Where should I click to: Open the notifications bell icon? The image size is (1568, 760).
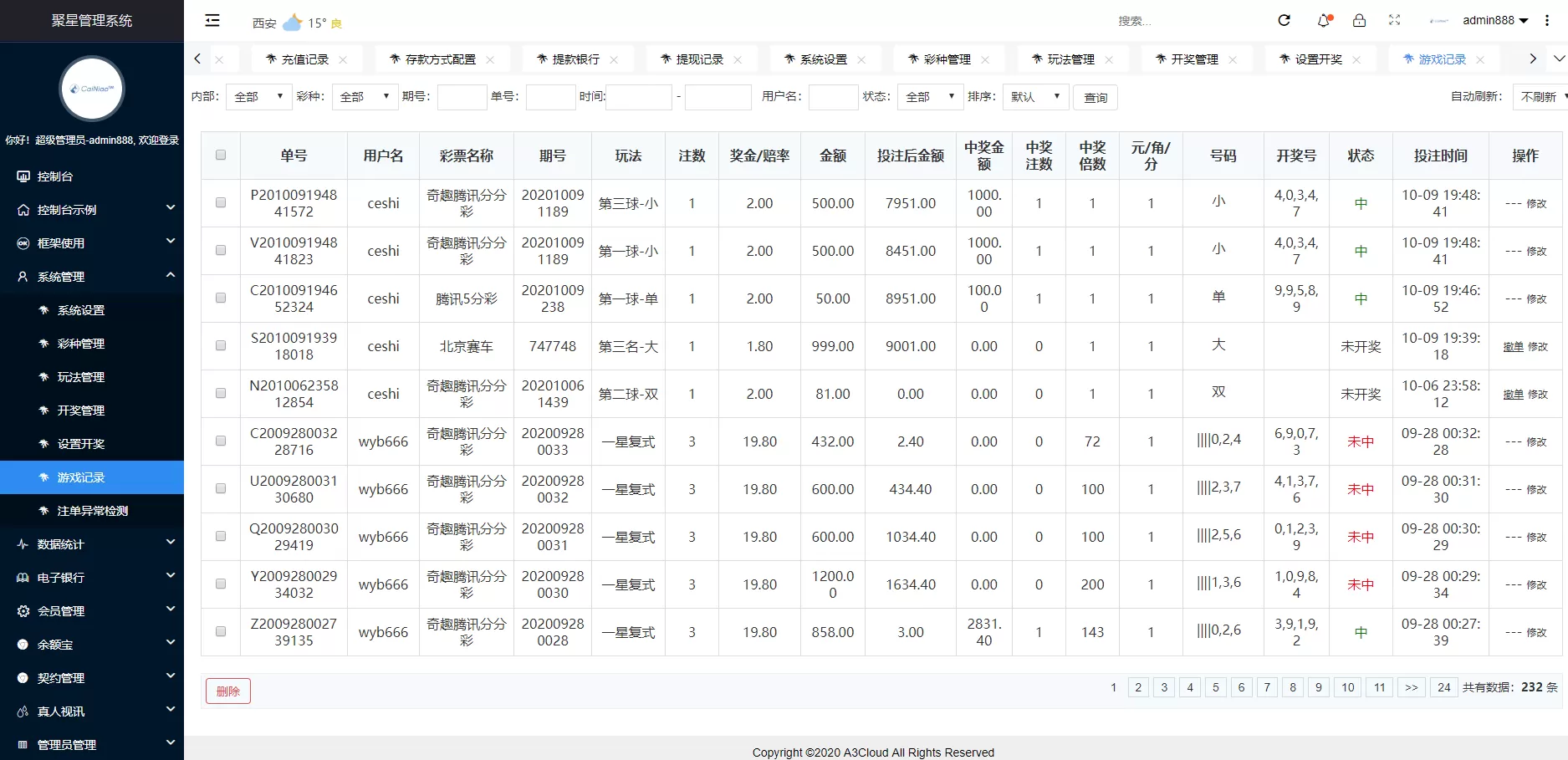click(1322, 20)
